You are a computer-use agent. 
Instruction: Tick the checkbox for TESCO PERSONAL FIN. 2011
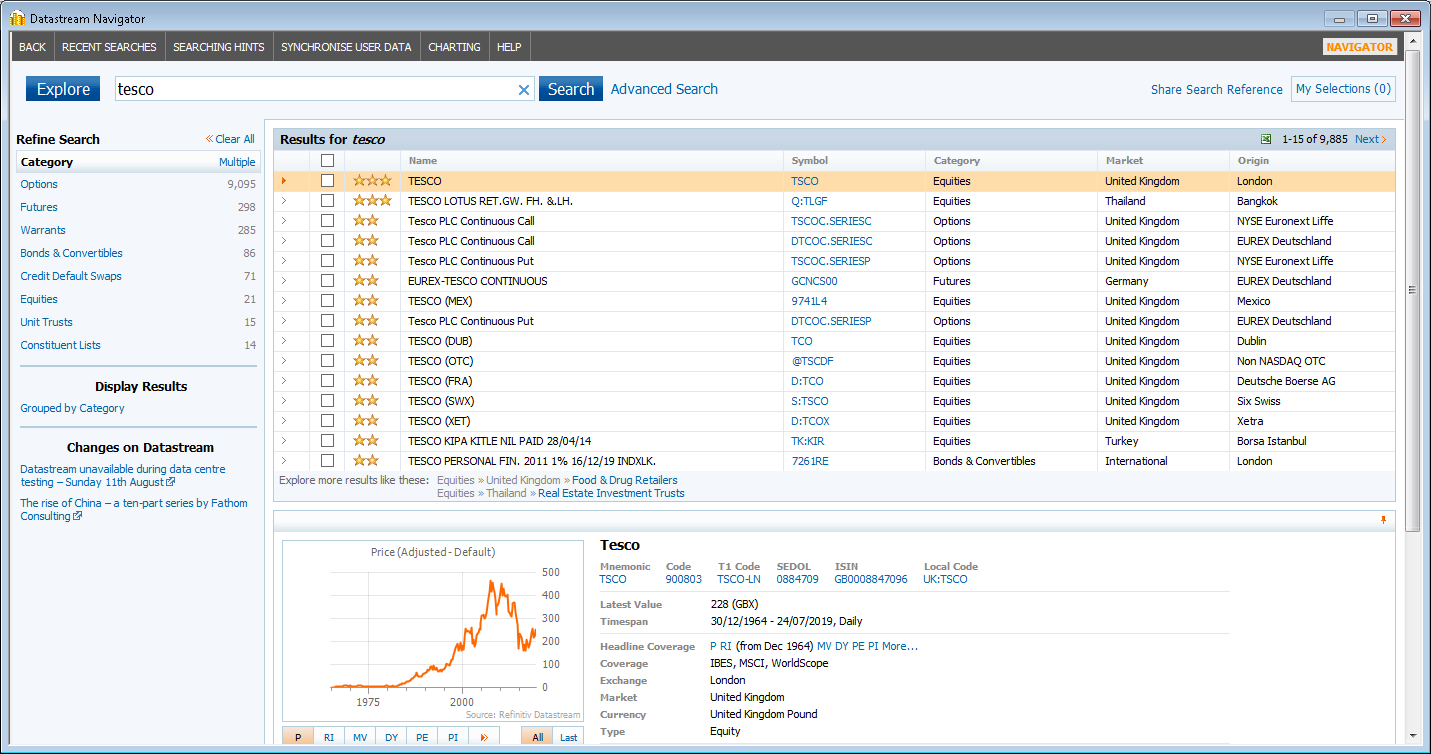pyautogui.click(x=327, y=461)
